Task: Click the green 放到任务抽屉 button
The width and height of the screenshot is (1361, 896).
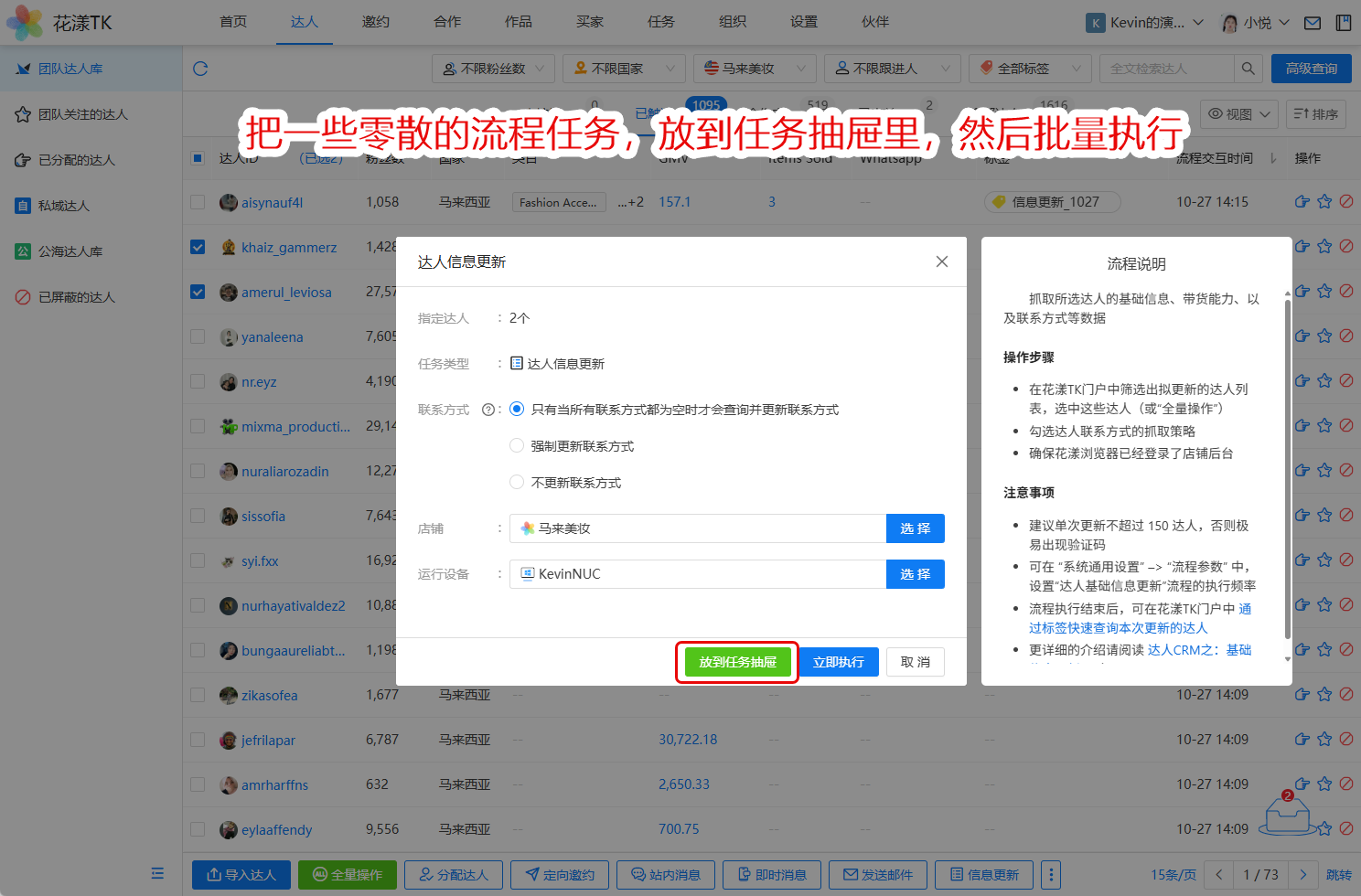Action: coord(737,662)
